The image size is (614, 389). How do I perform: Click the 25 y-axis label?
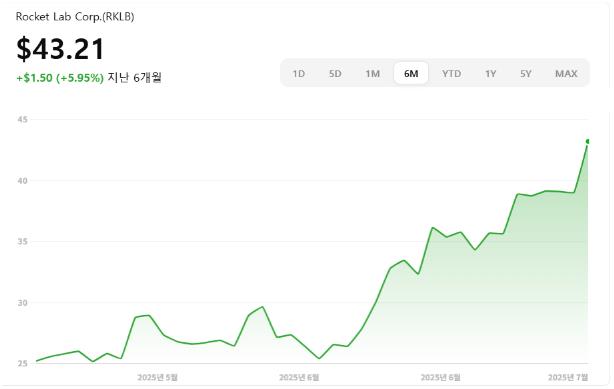(23, 364)
